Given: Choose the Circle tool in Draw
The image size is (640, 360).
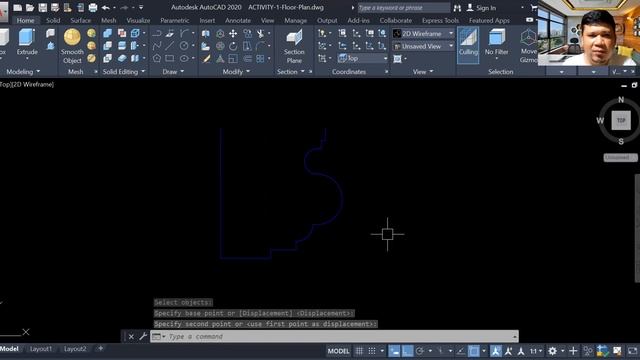Looking at the screenshot, I should pyautogui.click(x=184, y=46).
